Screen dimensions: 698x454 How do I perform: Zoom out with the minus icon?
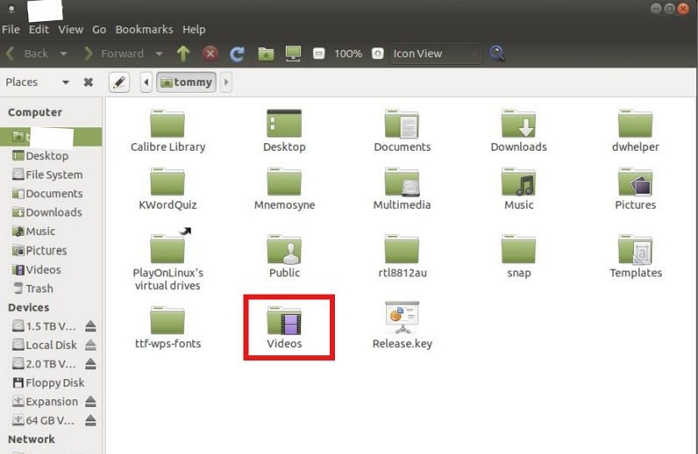[319, 54]
